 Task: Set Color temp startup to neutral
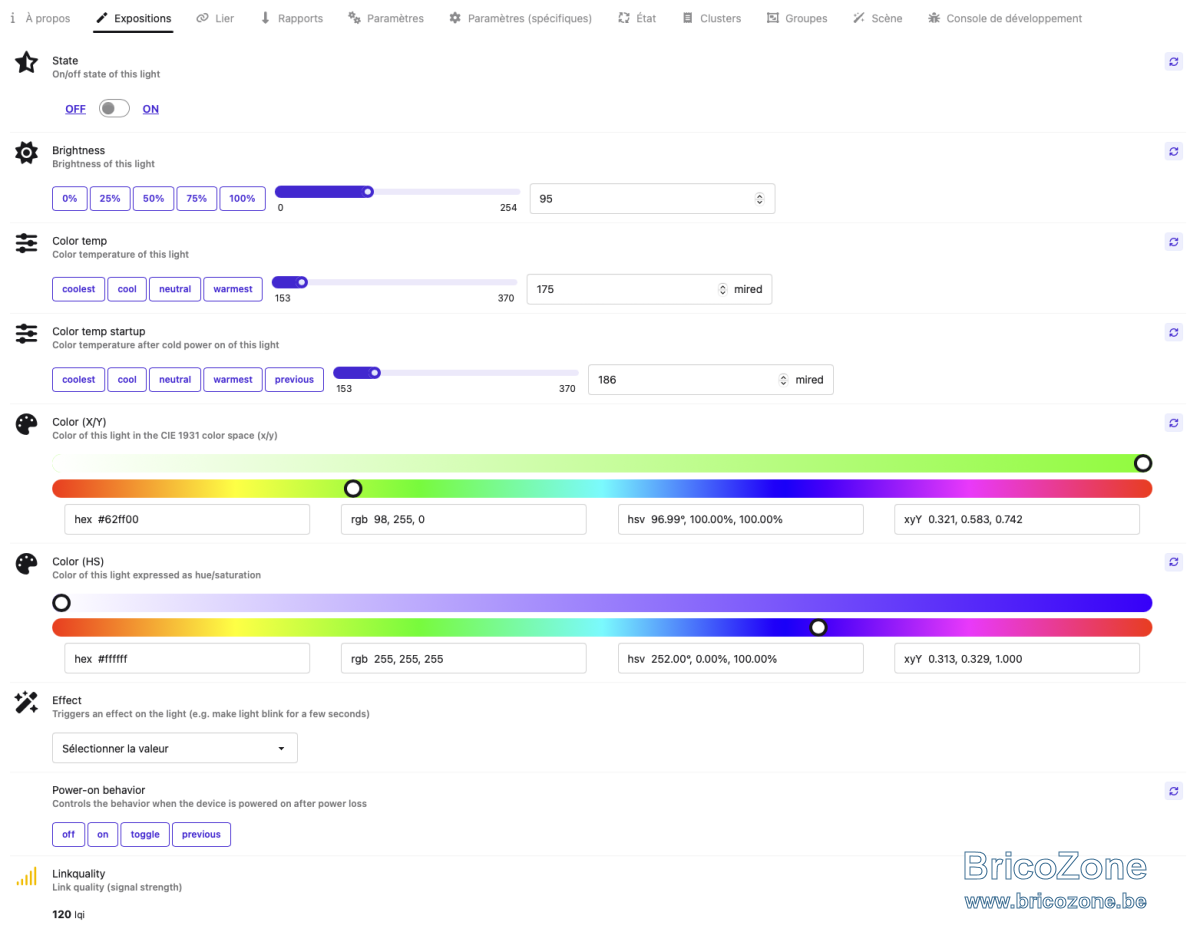point(175,379)
